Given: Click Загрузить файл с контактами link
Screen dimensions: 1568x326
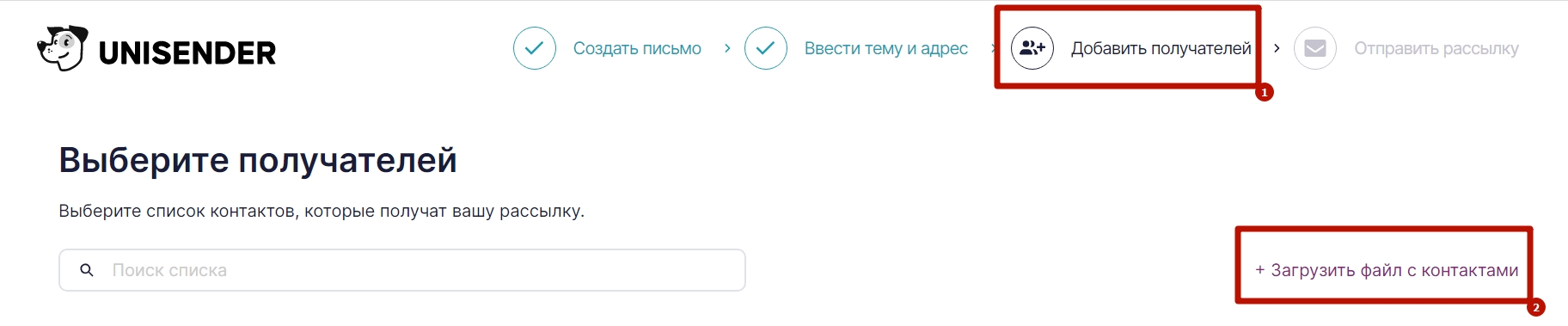Looking at the screenshot, I should (1387, 270).
